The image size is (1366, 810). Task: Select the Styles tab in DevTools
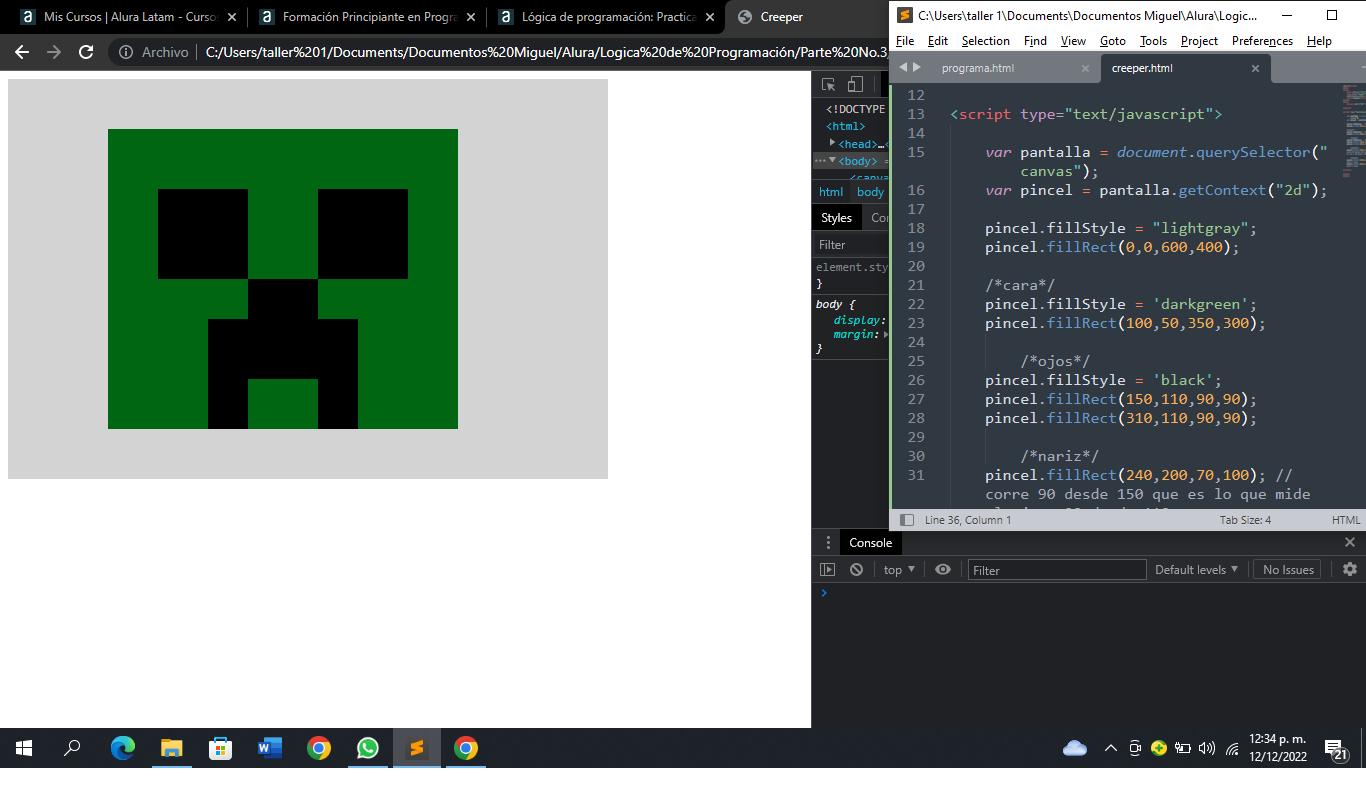pos(836,217)
